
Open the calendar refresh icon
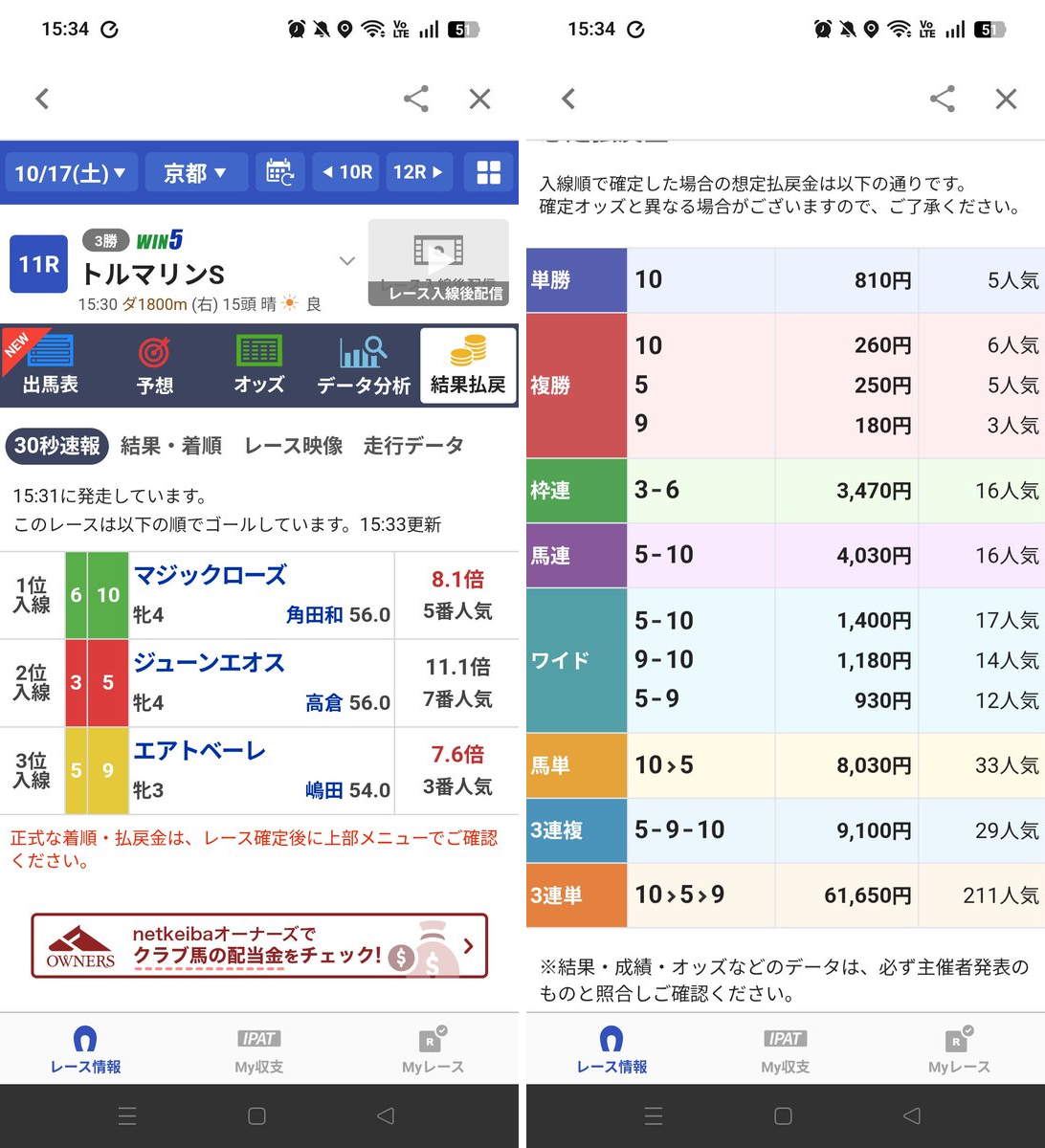[279, 172]
